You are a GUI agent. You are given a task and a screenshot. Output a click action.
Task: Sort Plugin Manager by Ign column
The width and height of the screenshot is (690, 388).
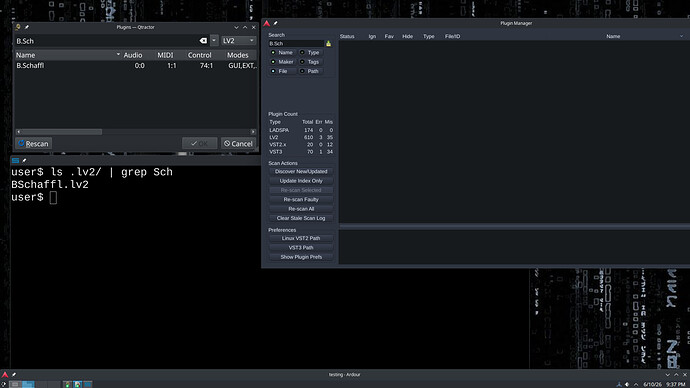[372, 37]
